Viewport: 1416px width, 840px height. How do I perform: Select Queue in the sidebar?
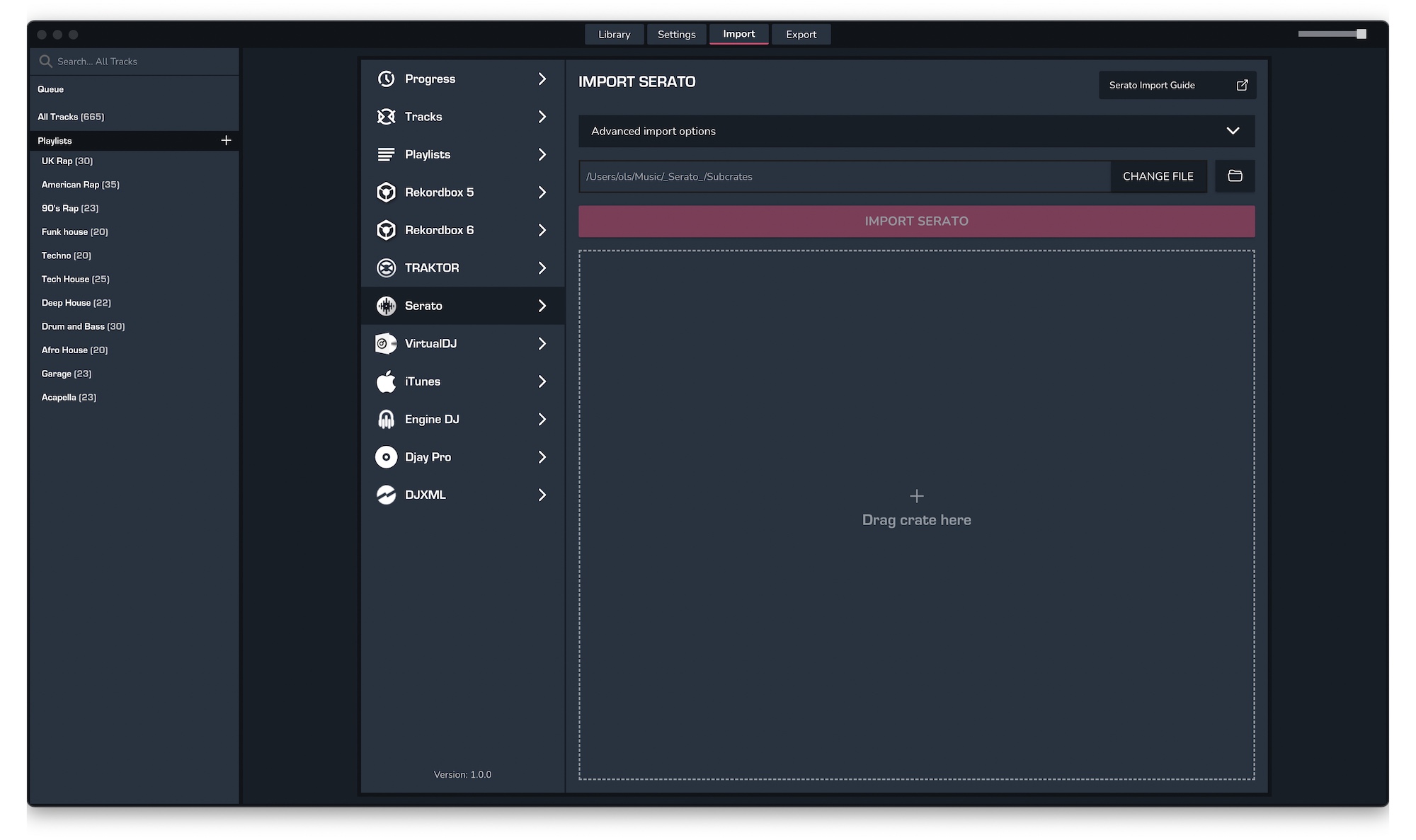coord(134,89)
